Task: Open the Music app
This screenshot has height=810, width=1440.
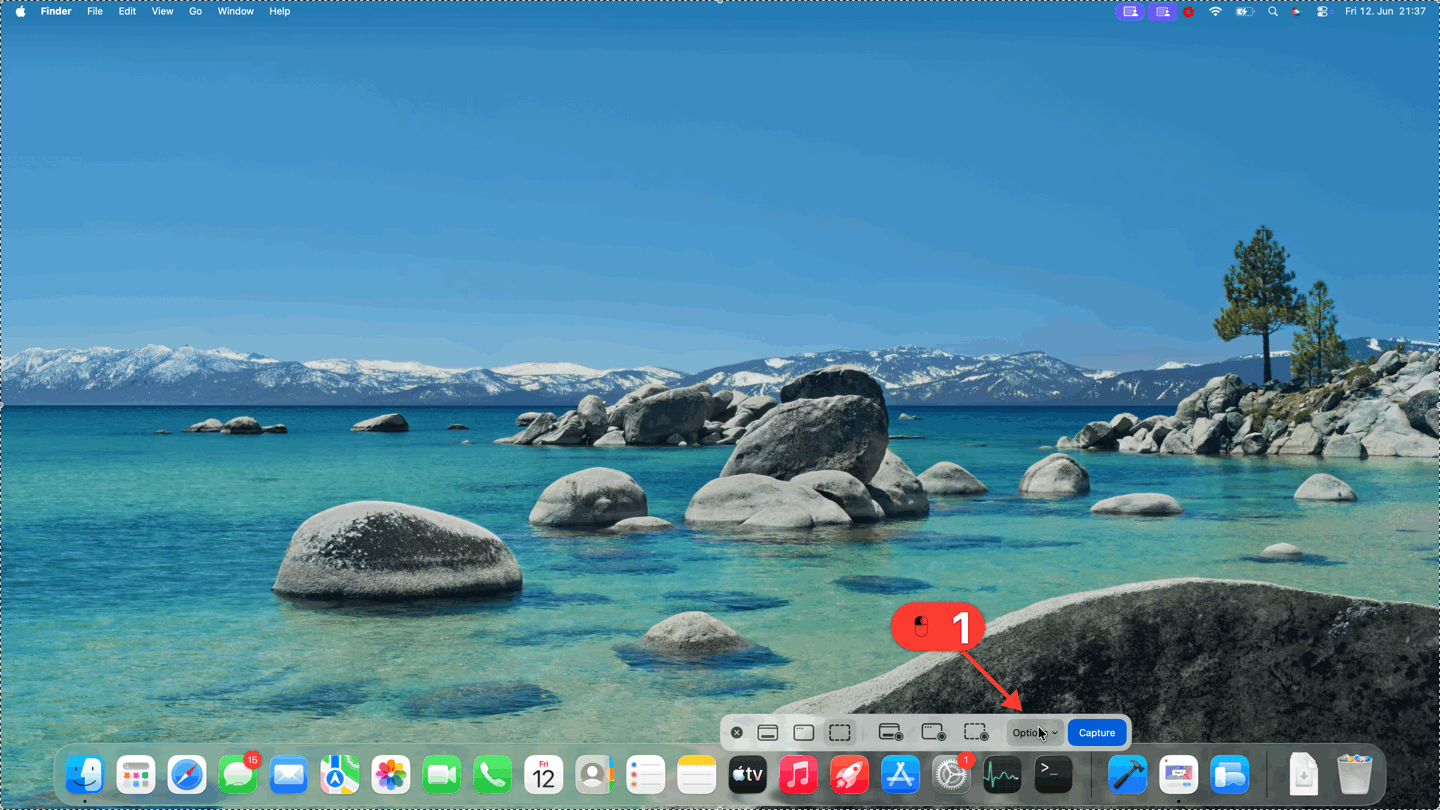Action: pos(799,775)
